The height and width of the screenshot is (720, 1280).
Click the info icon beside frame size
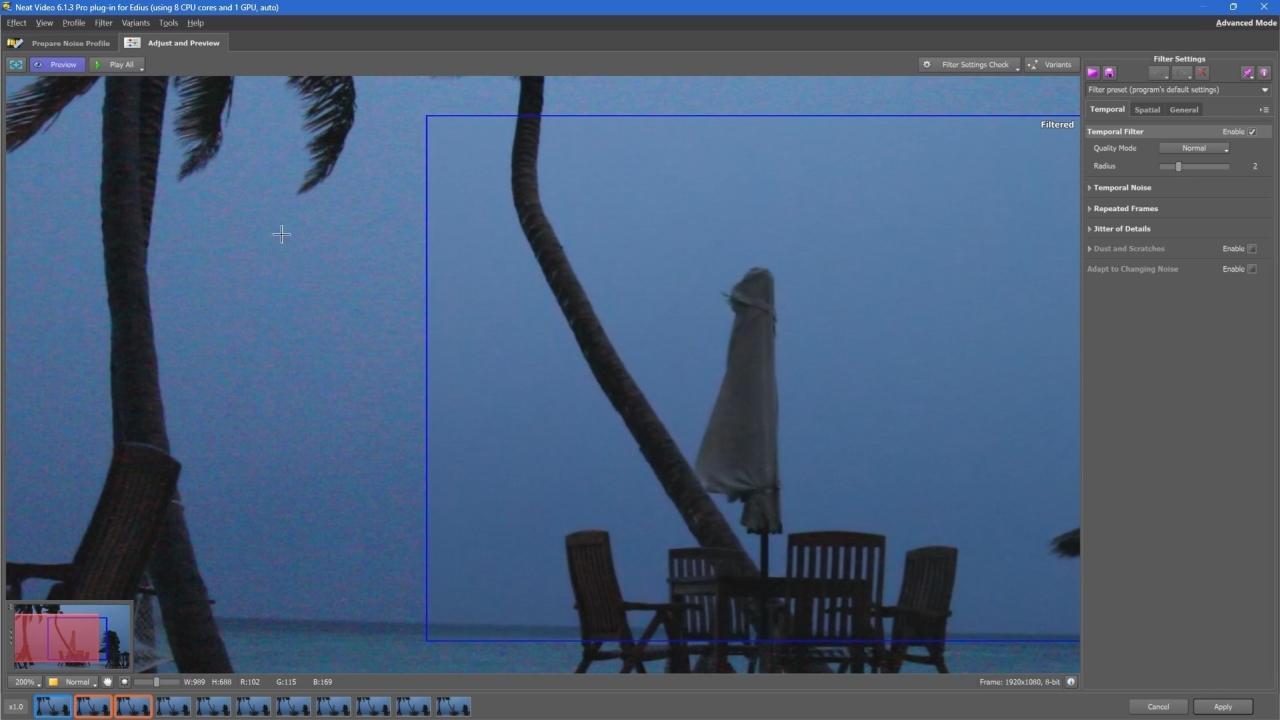pos(1071,682)
